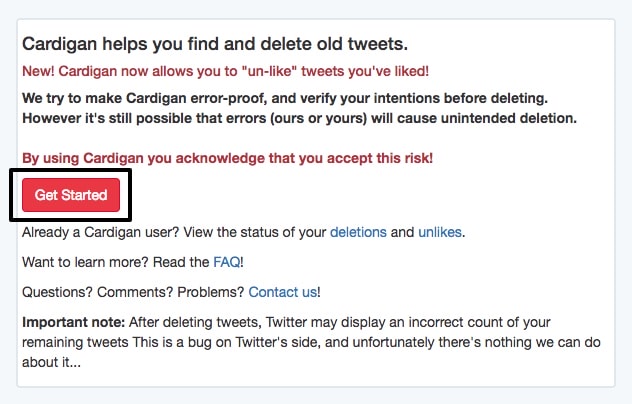Click the "remaining tweets This is a bug" line
Viewport: 632px width, 404px height.
click(x=200, y=341)
